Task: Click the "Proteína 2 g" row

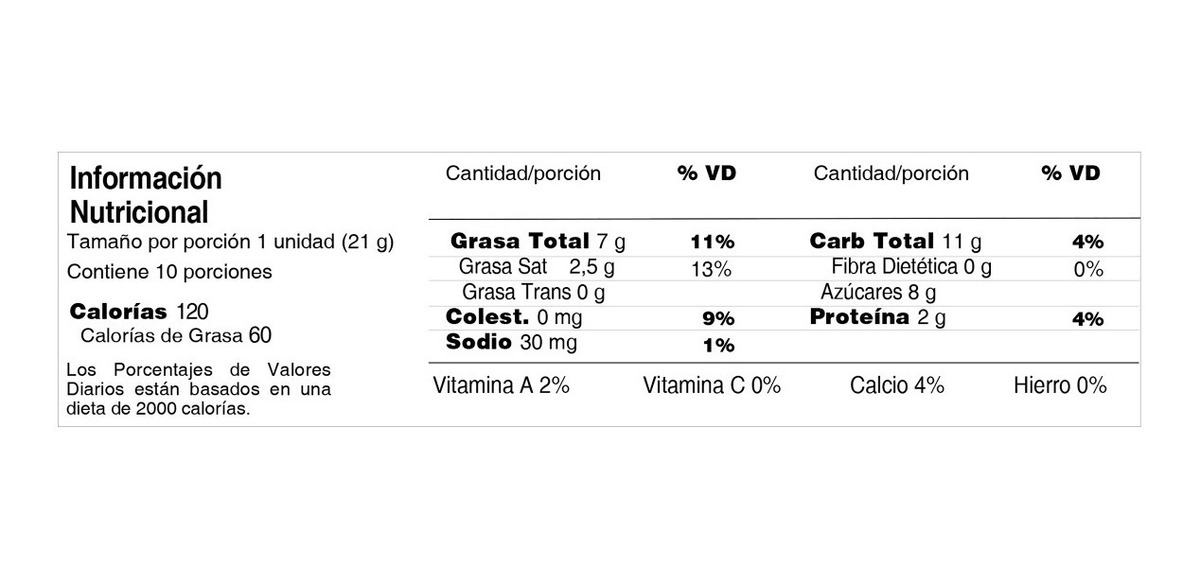Action: 878,318
